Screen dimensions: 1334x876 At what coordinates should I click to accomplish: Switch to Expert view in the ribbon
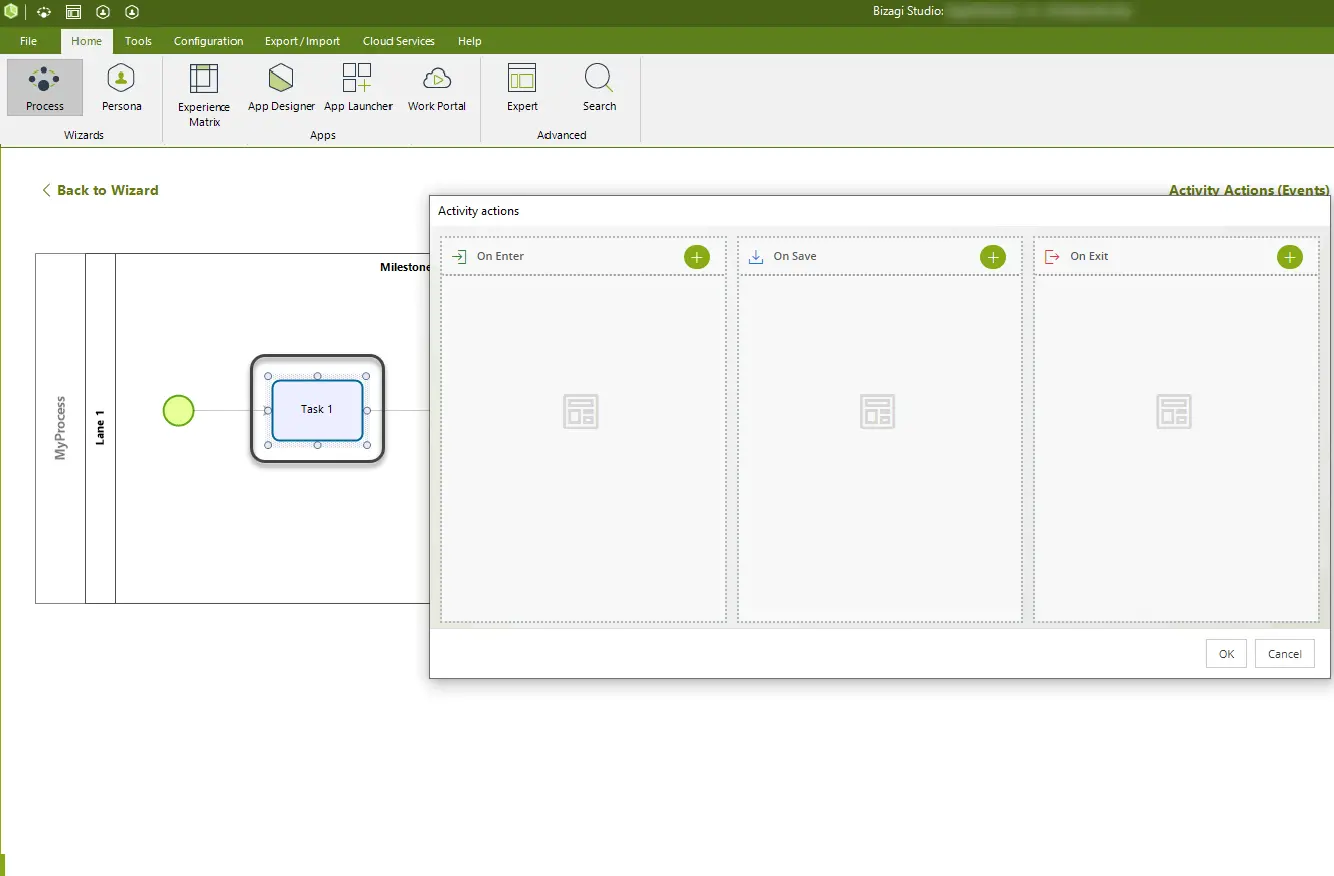tap(522, 88)
